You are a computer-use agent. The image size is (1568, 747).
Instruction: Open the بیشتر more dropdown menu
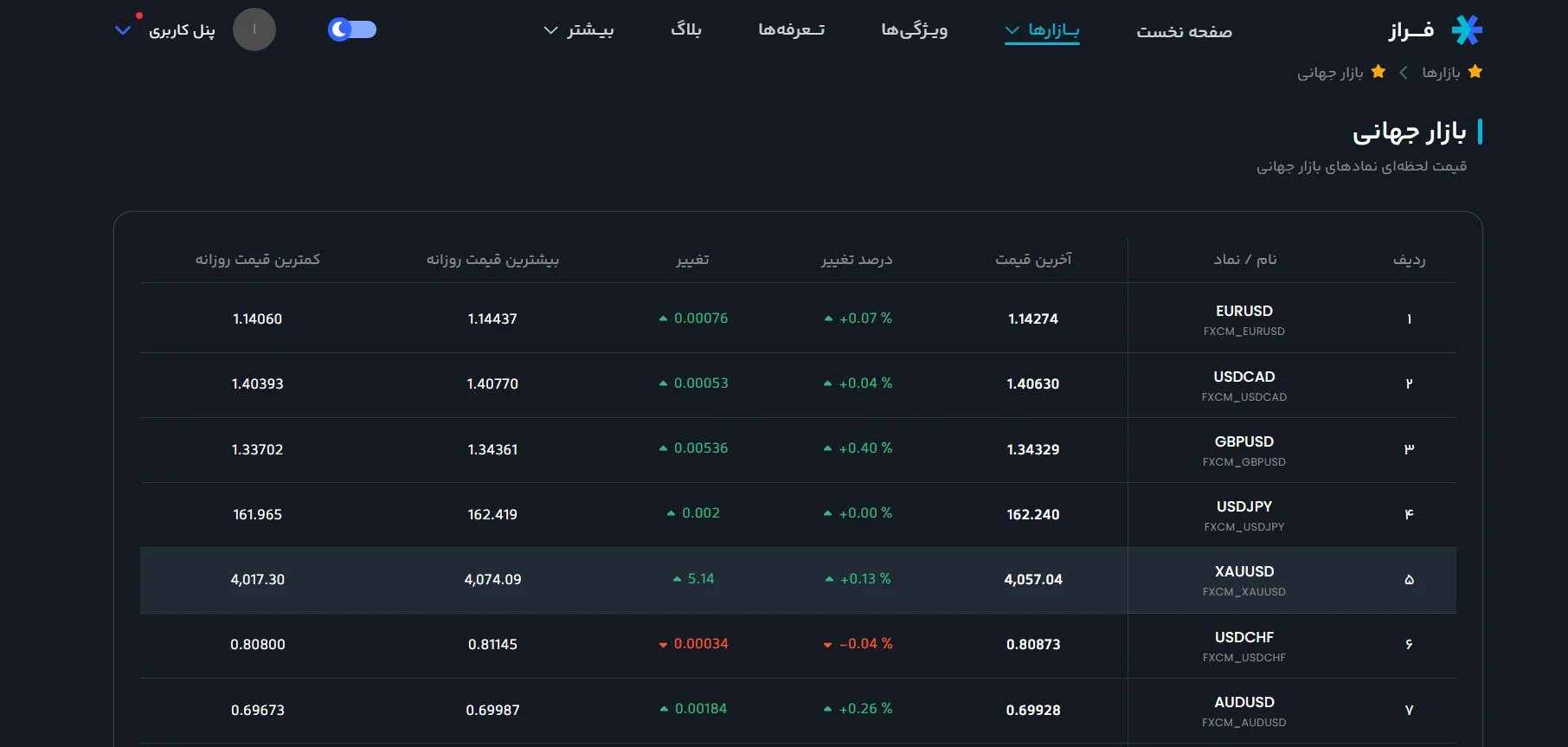579,30
